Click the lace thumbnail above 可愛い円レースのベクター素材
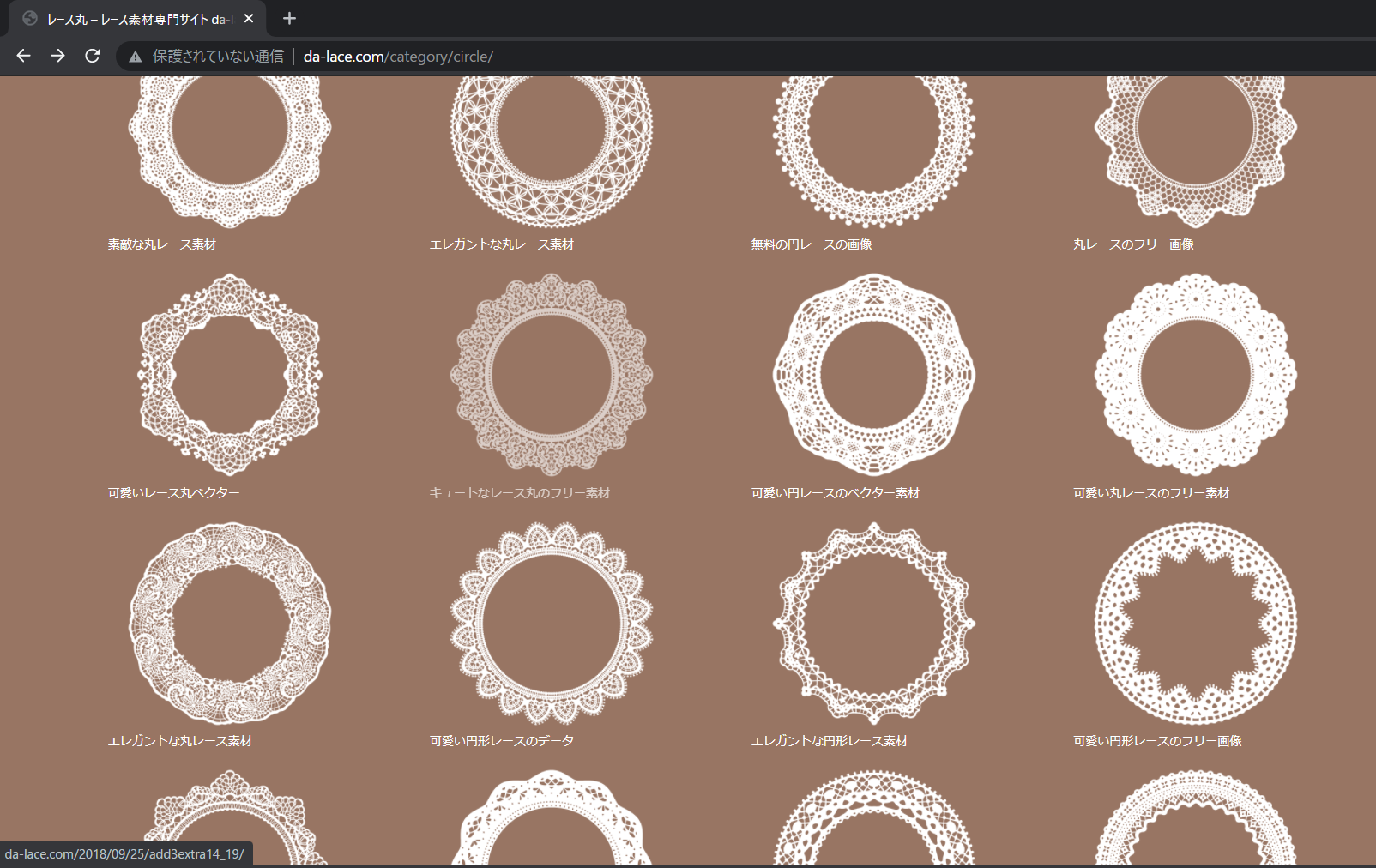Viewport: 1376px width, 868px height. pos(873,375)
